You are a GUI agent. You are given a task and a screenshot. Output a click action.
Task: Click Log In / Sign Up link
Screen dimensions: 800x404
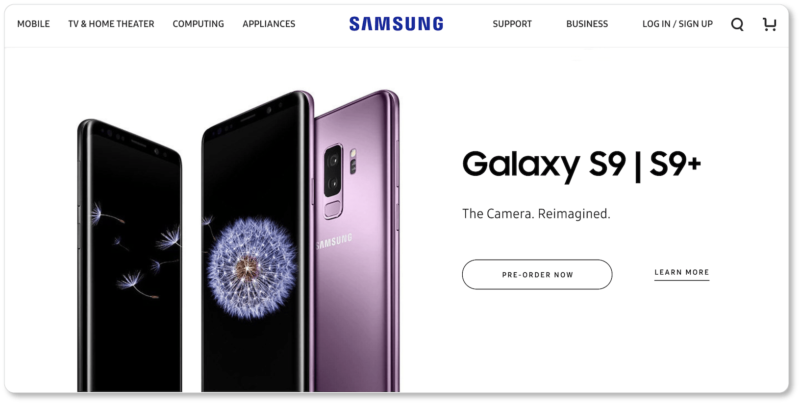pos(677,24)
